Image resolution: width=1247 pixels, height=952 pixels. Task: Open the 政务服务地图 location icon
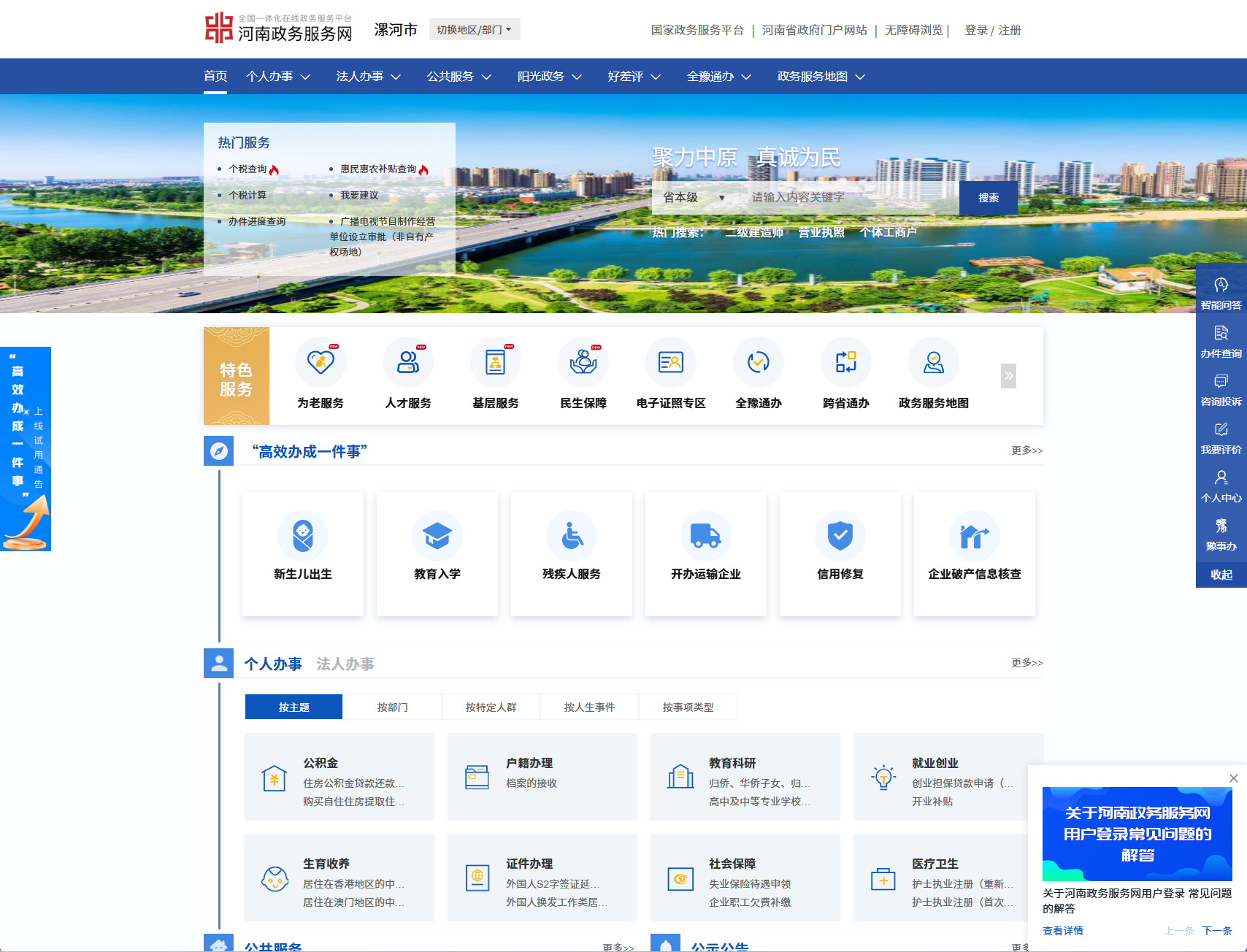(x=934, y=362)
